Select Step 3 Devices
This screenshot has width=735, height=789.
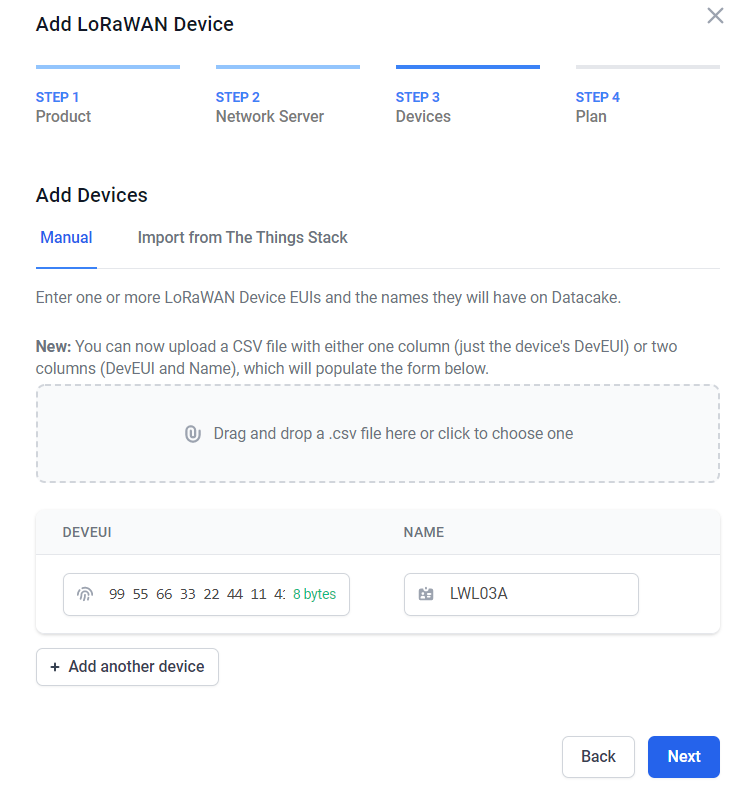423,107
